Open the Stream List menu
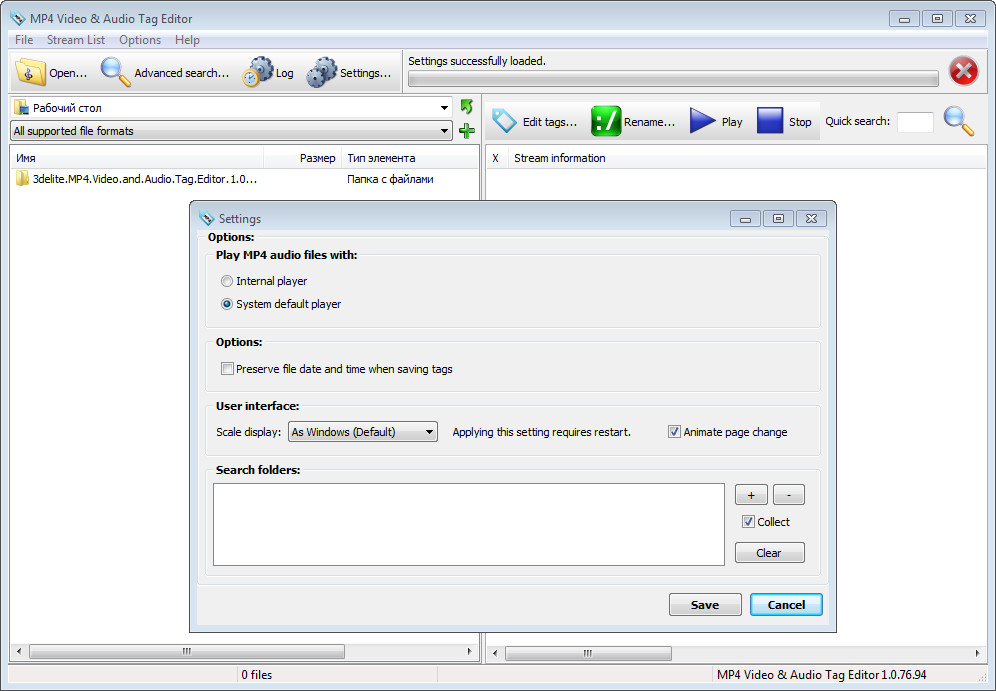Image resolution: width=996 pixels, height=691 pixels. click(76, 39)
